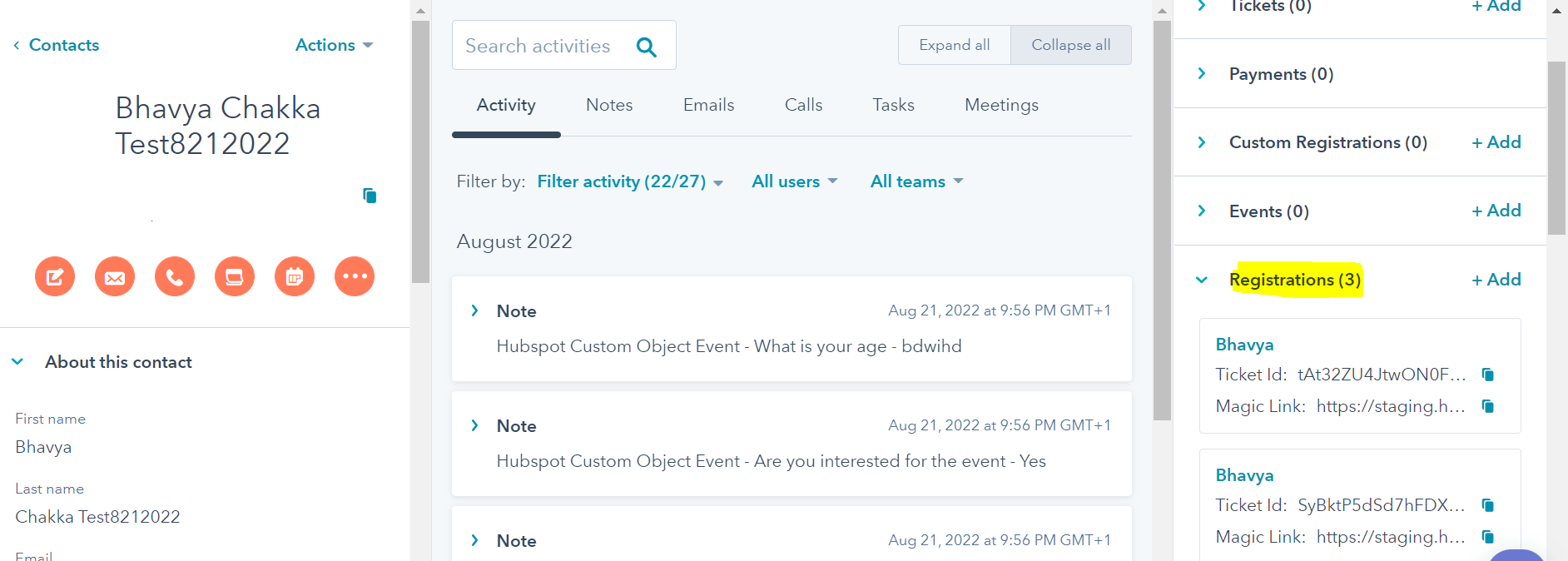The image size is (1568, 561).
Task: Click the Collapse all button
Action: pyautogui.click(x=1071, y=45)
